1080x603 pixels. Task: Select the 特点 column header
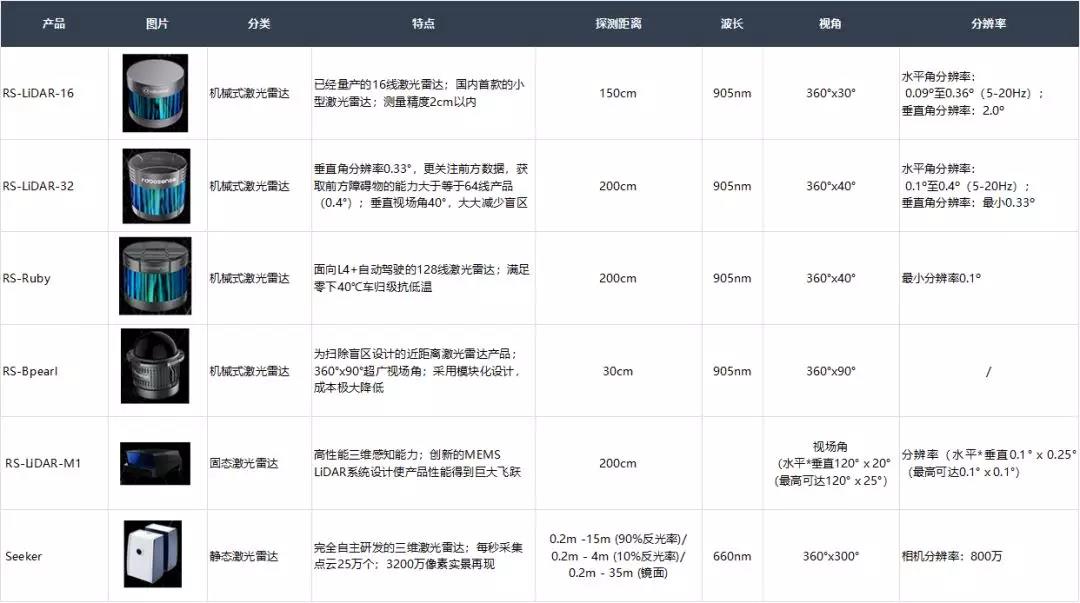423,23
